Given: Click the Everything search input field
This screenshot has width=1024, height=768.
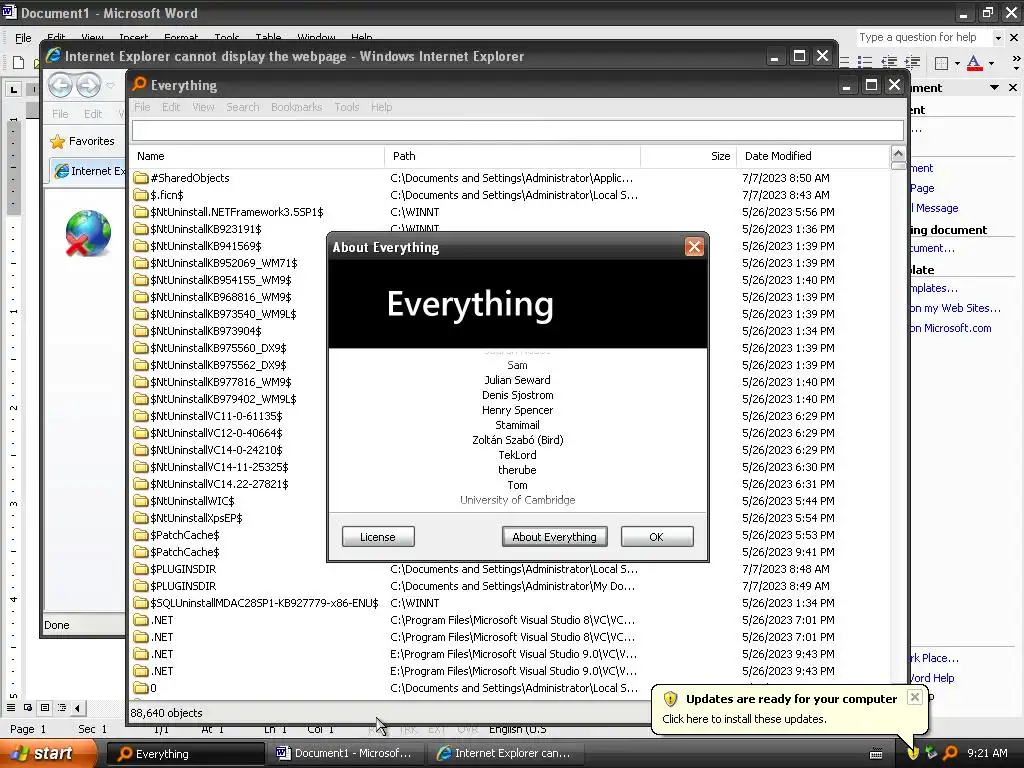Looking at the screenshot, I should tap(517, 131).
